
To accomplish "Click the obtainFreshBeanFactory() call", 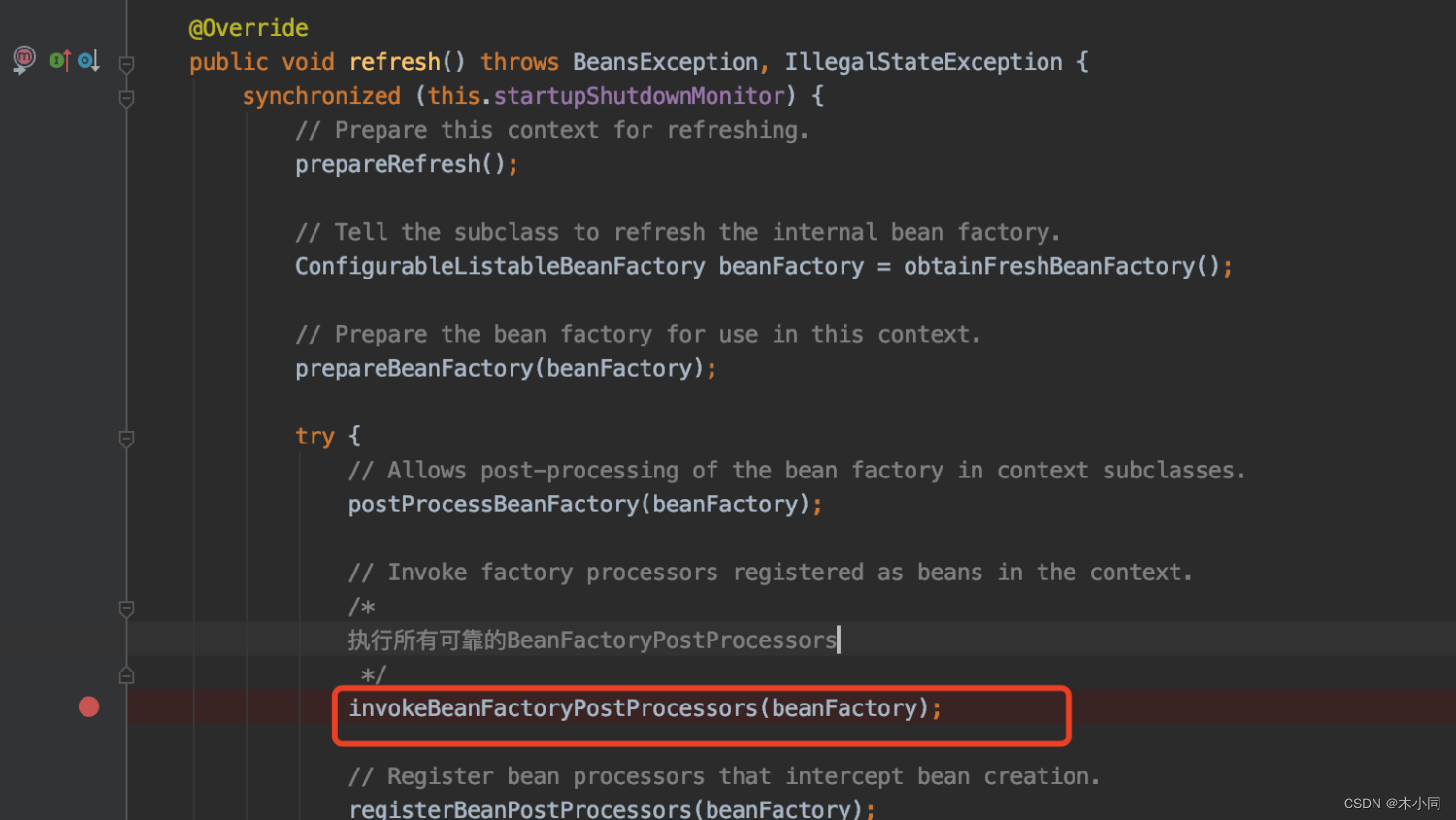I will (1062, 266).
